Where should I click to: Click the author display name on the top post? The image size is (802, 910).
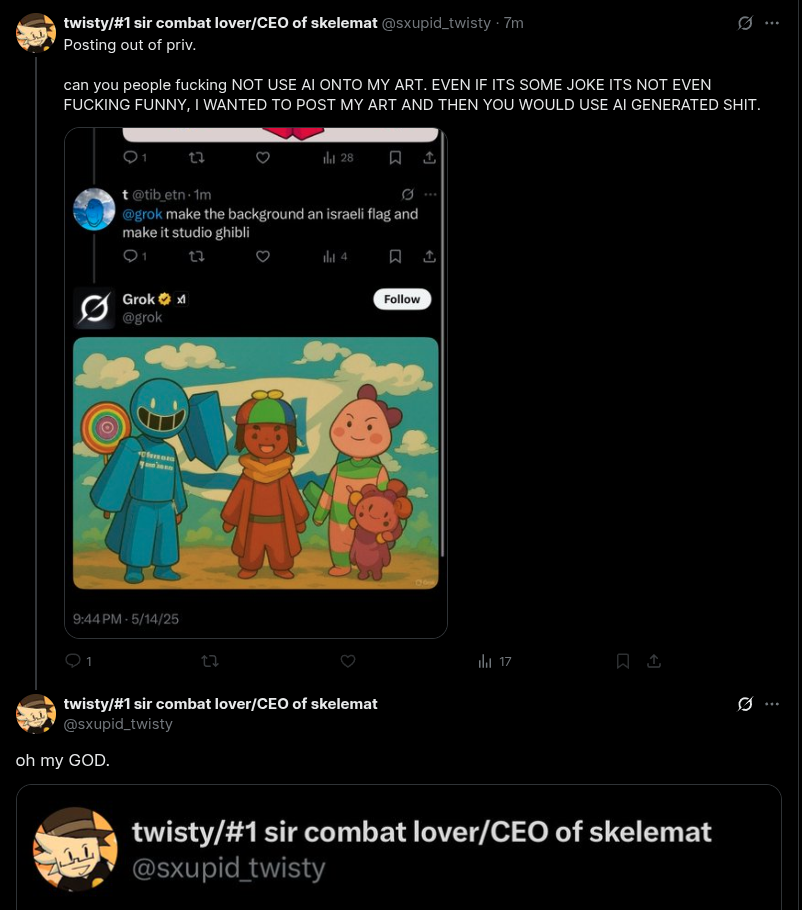coord(220,23)
